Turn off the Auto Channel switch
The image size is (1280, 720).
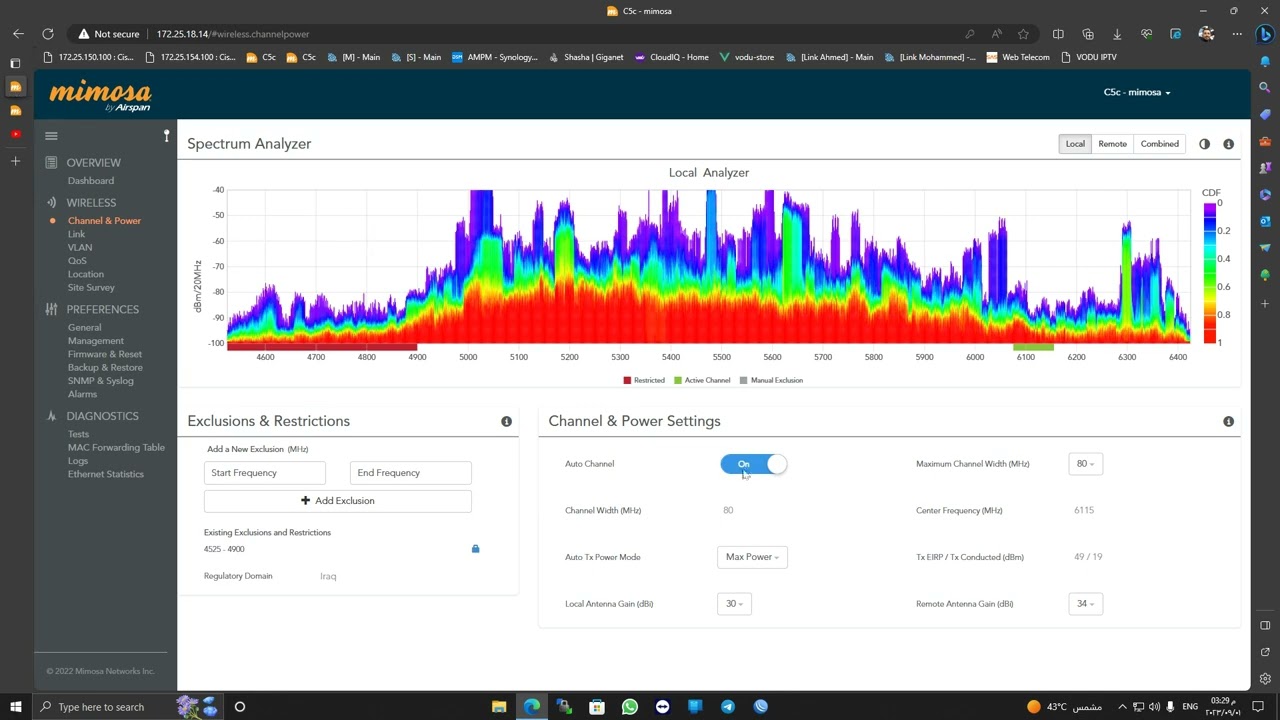pos(754,464)
